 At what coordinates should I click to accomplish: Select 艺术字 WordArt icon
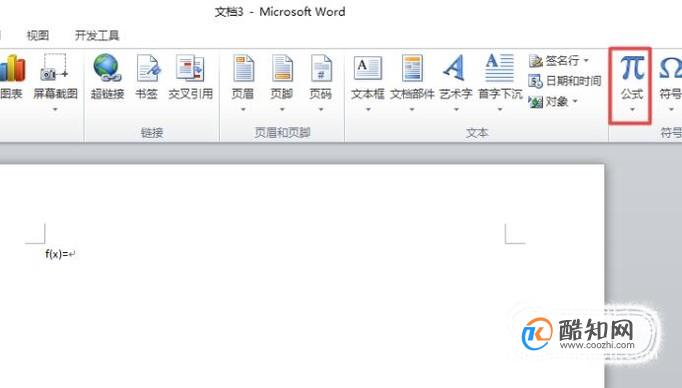point(455,68)
